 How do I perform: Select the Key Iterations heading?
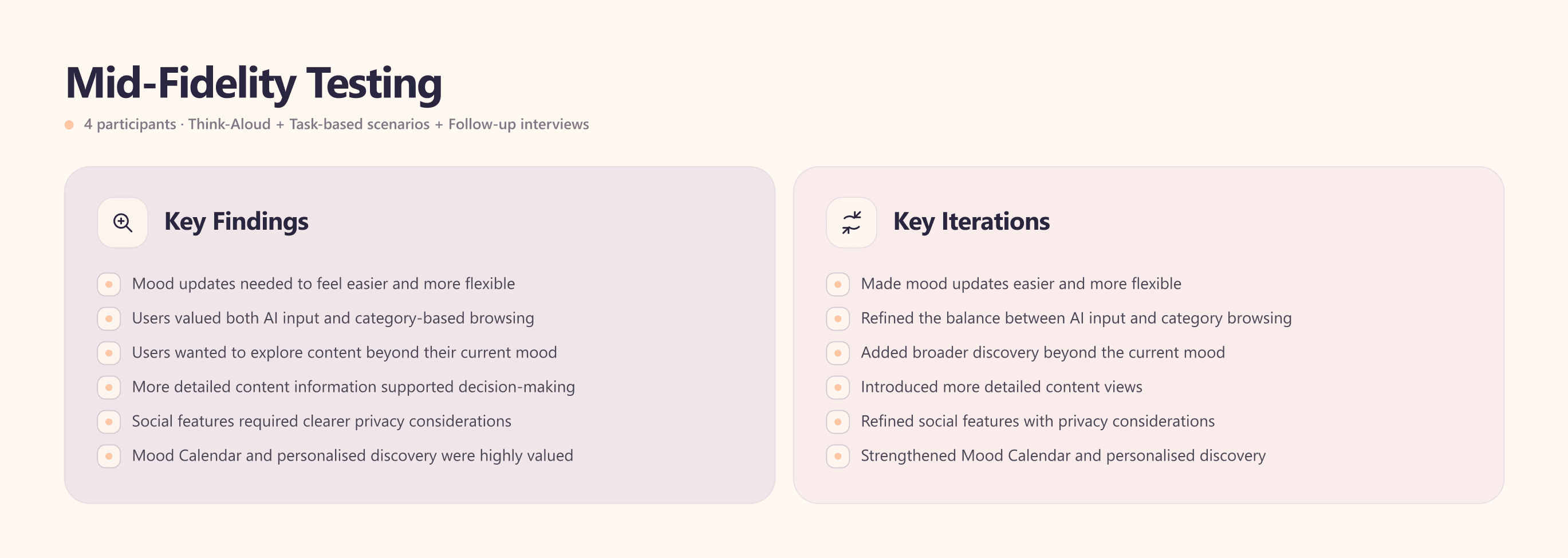point(971,222)
